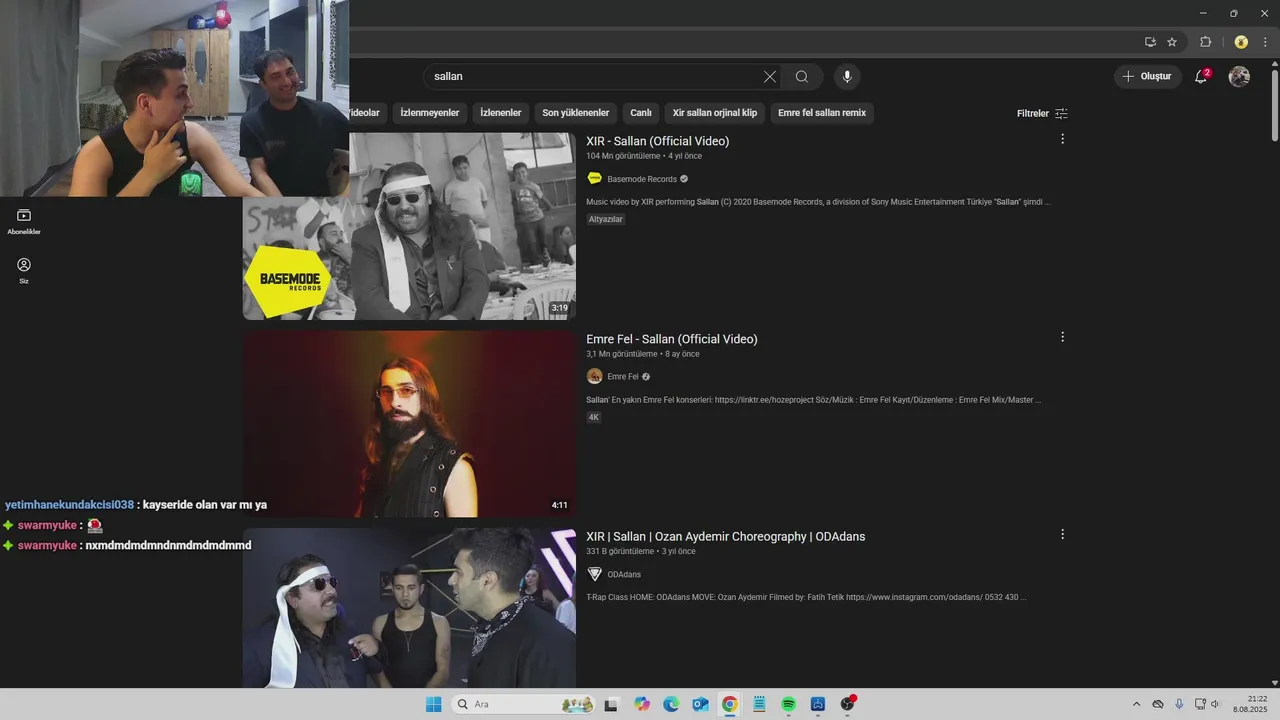Play the Emre Fel Sallan thumbnail 4:11
This screenshot has height=720, width=1280.
[409, 424]
